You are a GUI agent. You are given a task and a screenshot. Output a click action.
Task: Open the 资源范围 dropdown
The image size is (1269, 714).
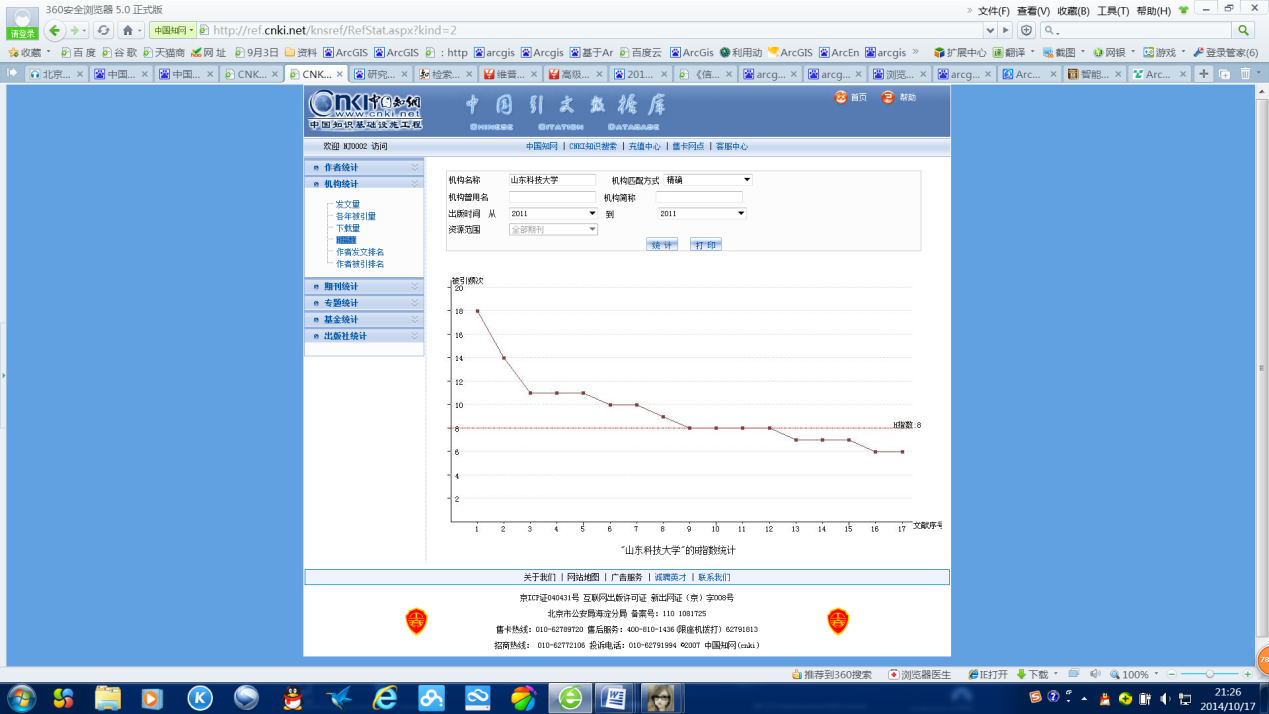[x=553, y=229]
